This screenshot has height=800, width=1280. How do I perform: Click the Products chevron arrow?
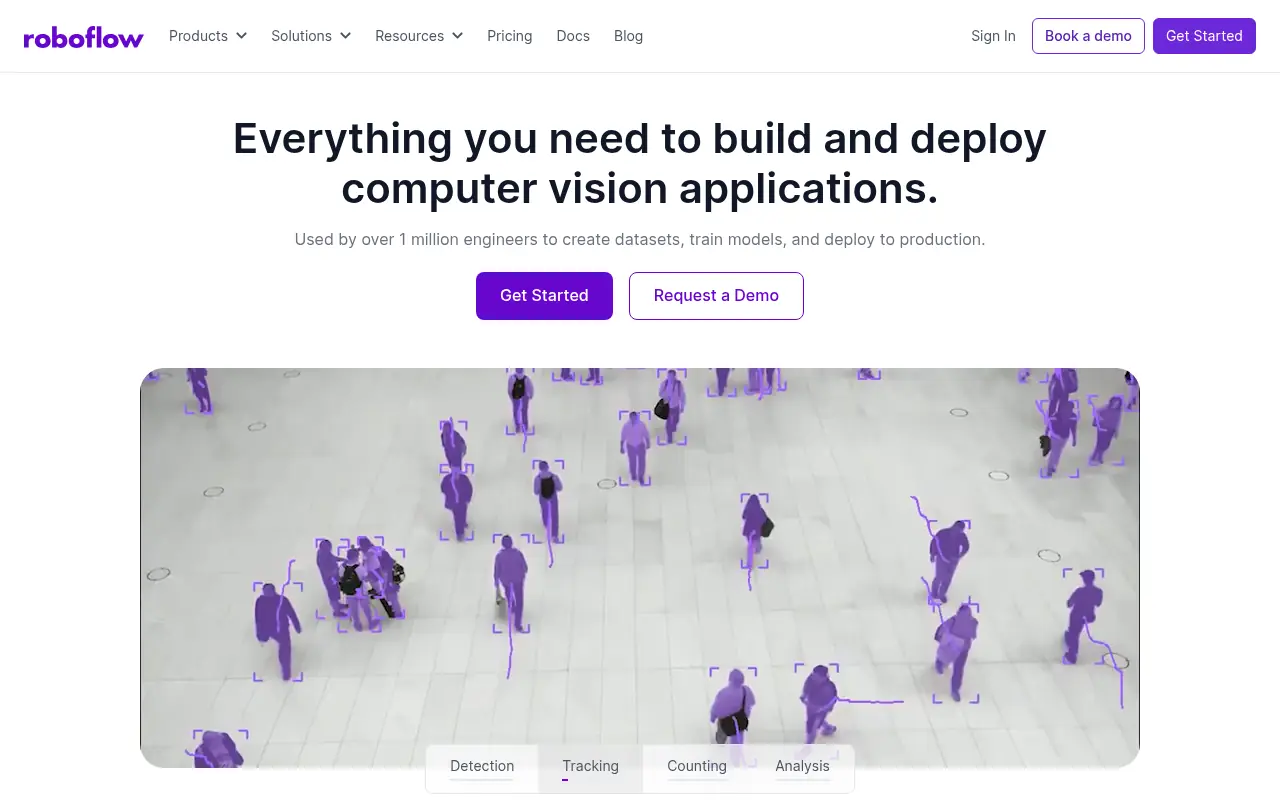coord(243,36)
